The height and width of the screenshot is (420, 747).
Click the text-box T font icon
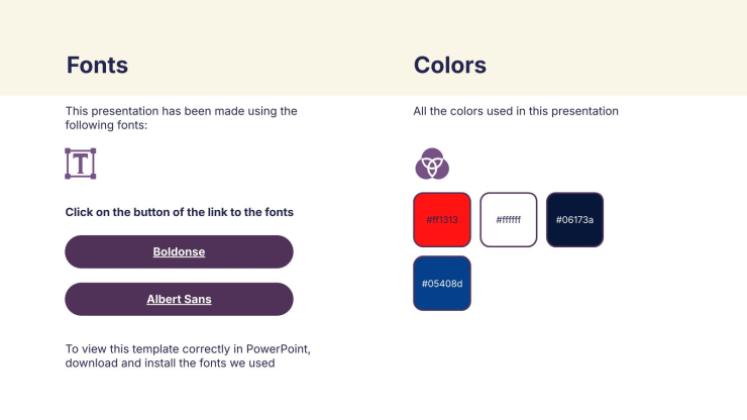click(80, 163)
